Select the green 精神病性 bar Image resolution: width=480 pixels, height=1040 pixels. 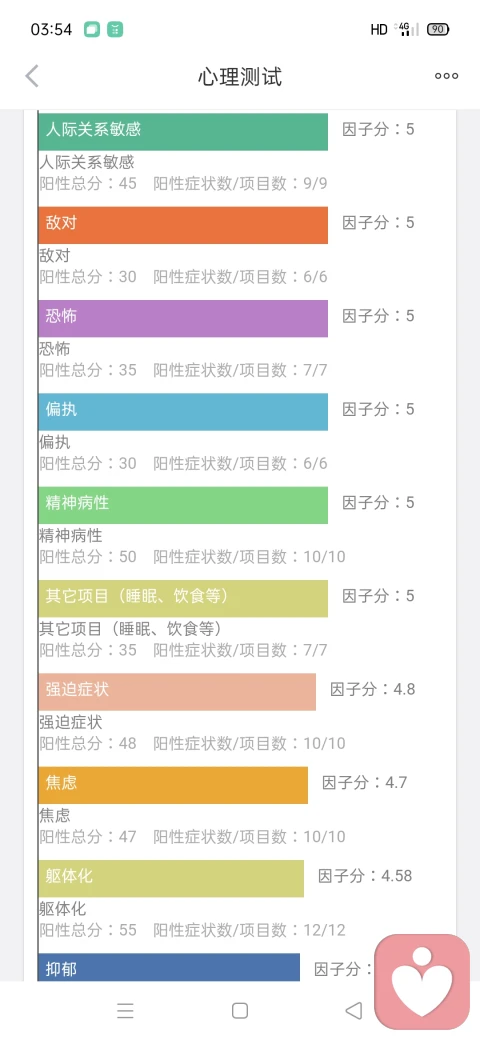(x=183, y=505)
